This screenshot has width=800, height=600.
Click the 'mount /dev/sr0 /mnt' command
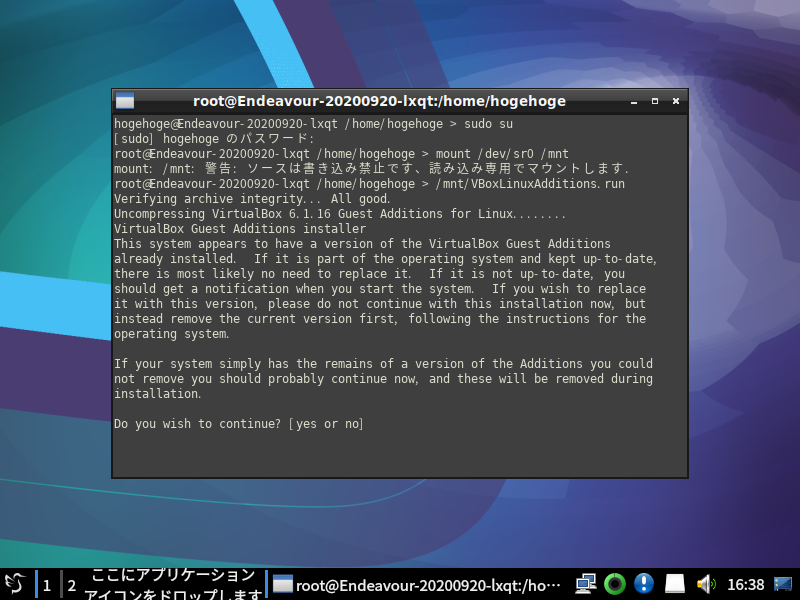pyautogui.click(x=502, y=154)
